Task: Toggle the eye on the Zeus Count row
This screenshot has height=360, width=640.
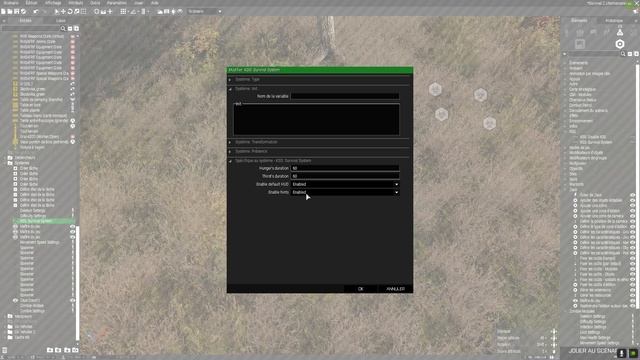Action: coord(72,300)
